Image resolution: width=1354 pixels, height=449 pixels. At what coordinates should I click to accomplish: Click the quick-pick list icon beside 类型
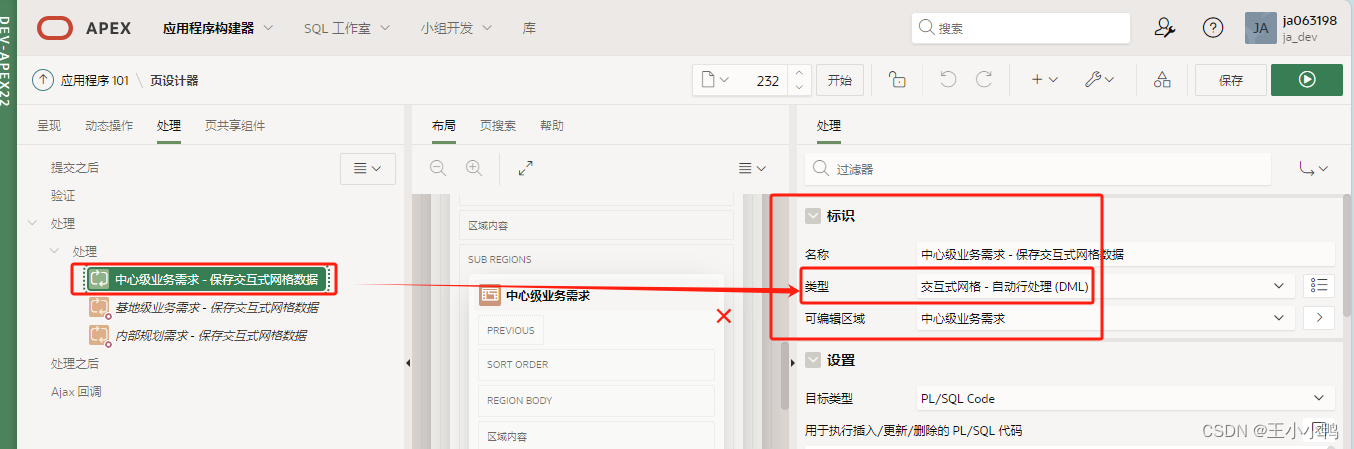(x=1319, y=286)
